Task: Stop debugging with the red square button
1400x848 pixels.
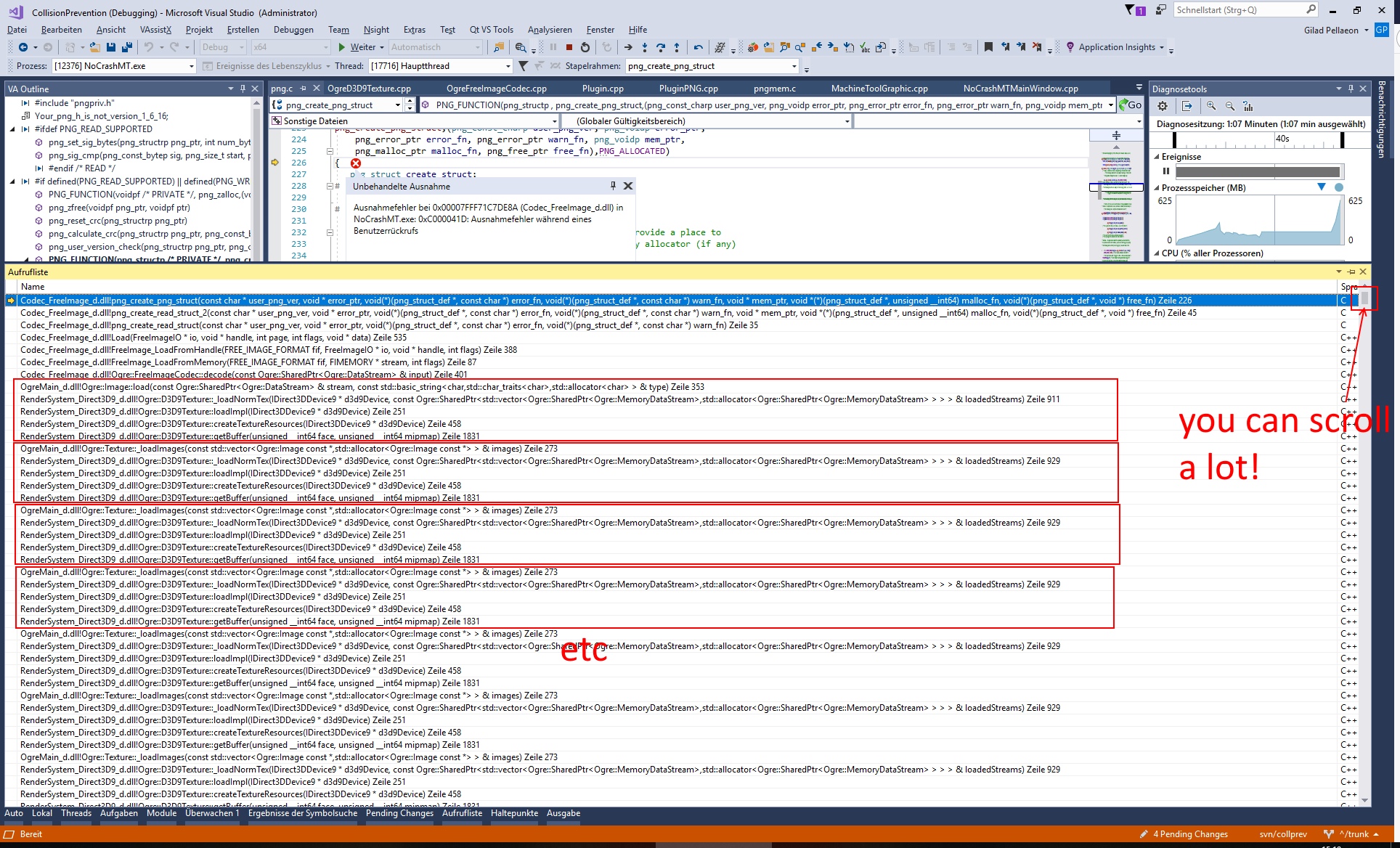Action: (x=569, y=47)
